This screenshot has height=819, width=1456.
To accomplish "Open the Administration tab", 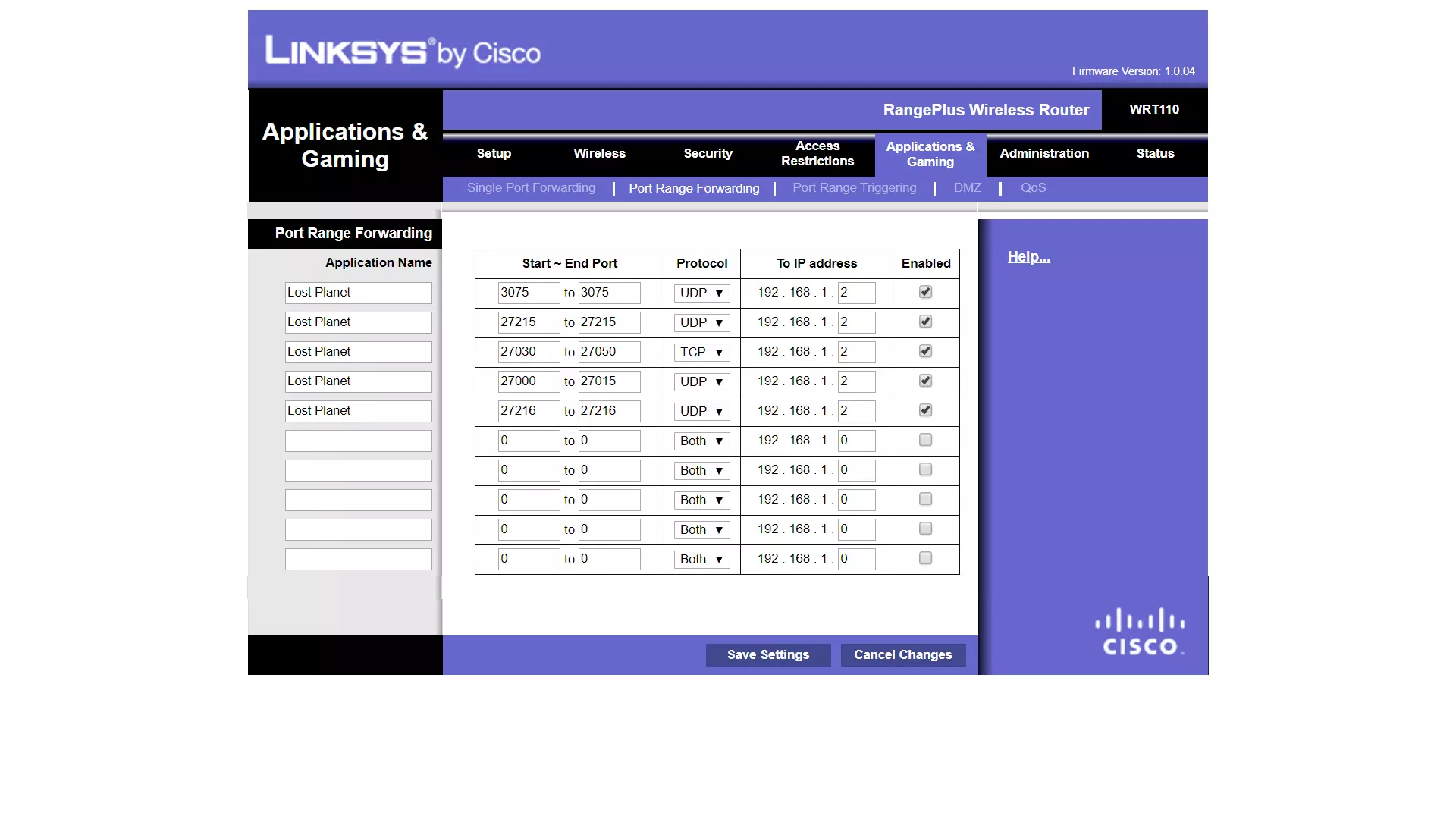I will [1043, 153].
